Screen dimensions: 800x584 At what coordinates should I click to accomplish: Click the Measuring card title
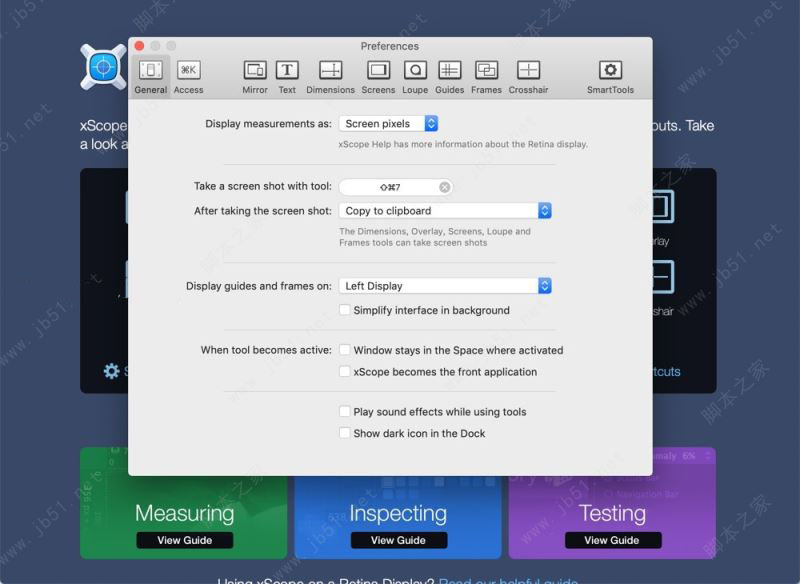pos(185,513)
